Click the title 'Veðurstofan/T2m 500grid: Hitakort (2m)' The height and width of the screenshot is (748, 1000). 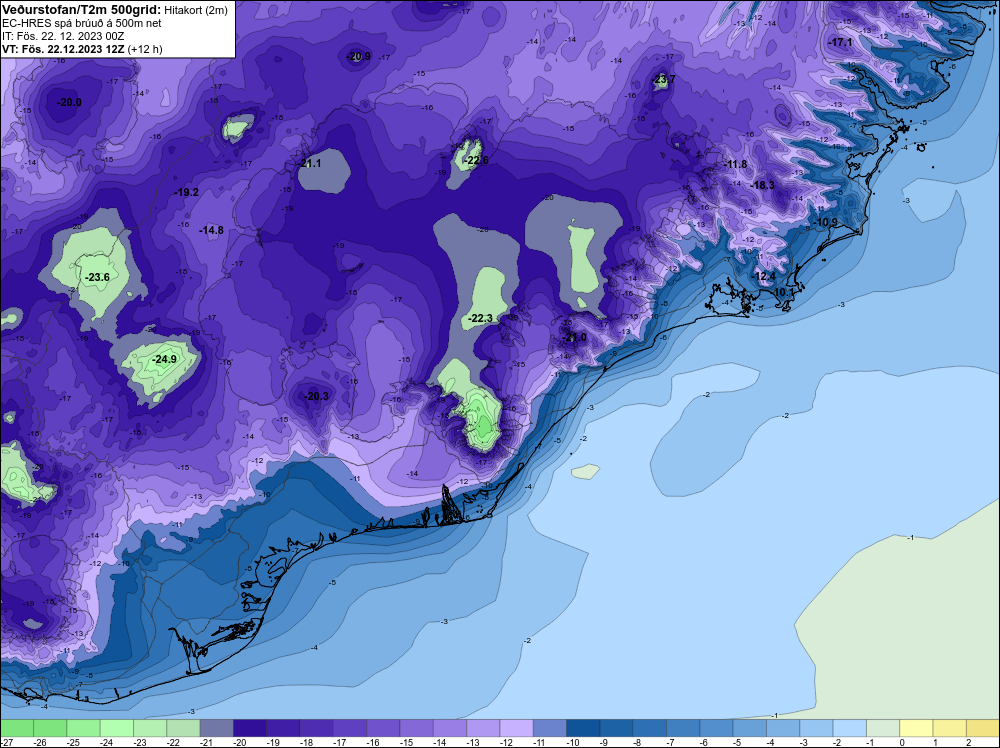tap(115, 10)
